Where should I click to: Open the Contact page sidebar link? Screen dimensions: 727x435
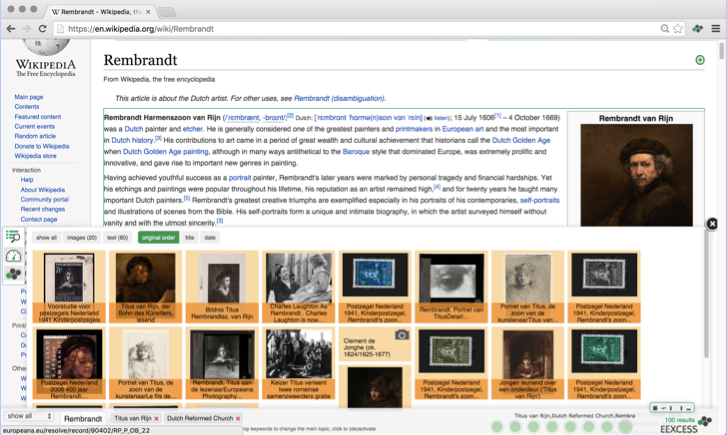tap(39, 219)
